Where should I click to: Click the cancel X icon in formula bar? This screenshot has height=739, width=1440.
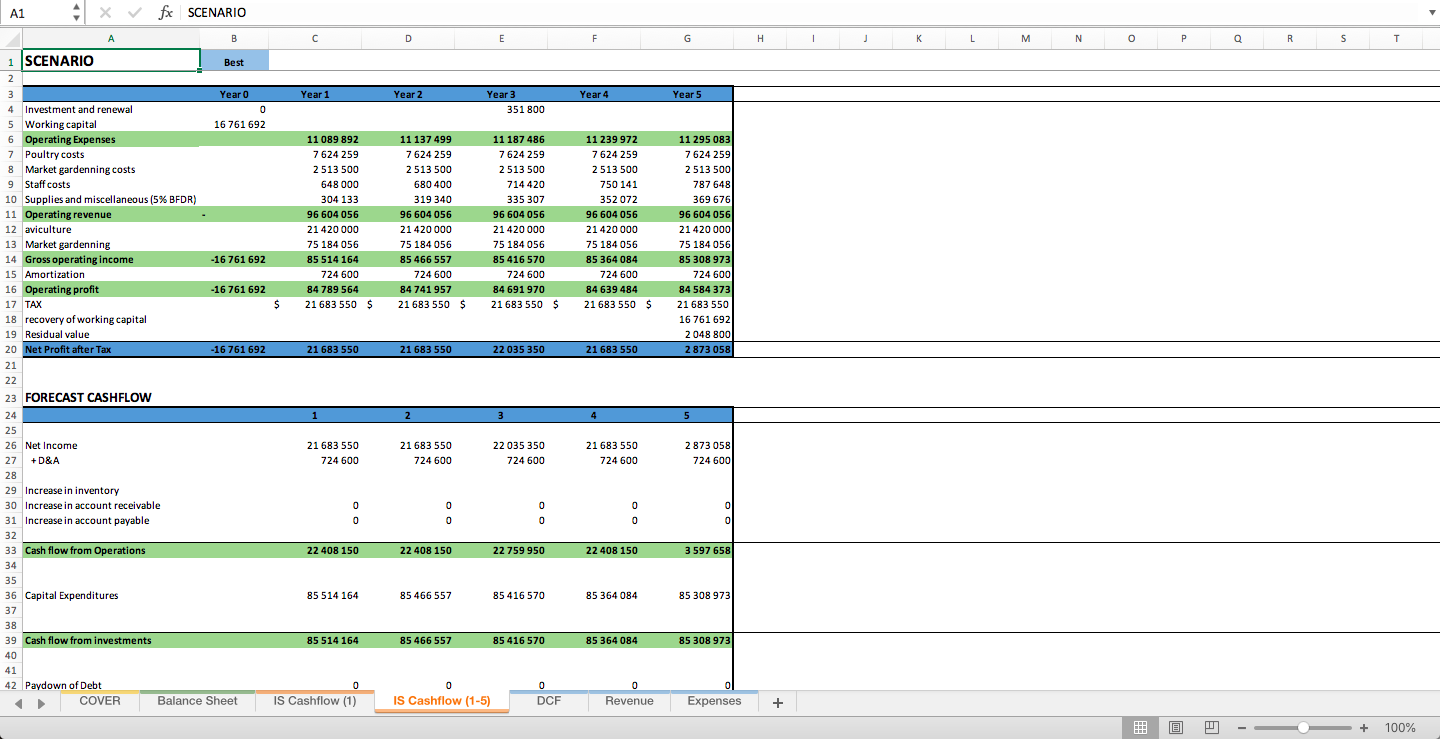pyautogui.click(x=106, y=12)
